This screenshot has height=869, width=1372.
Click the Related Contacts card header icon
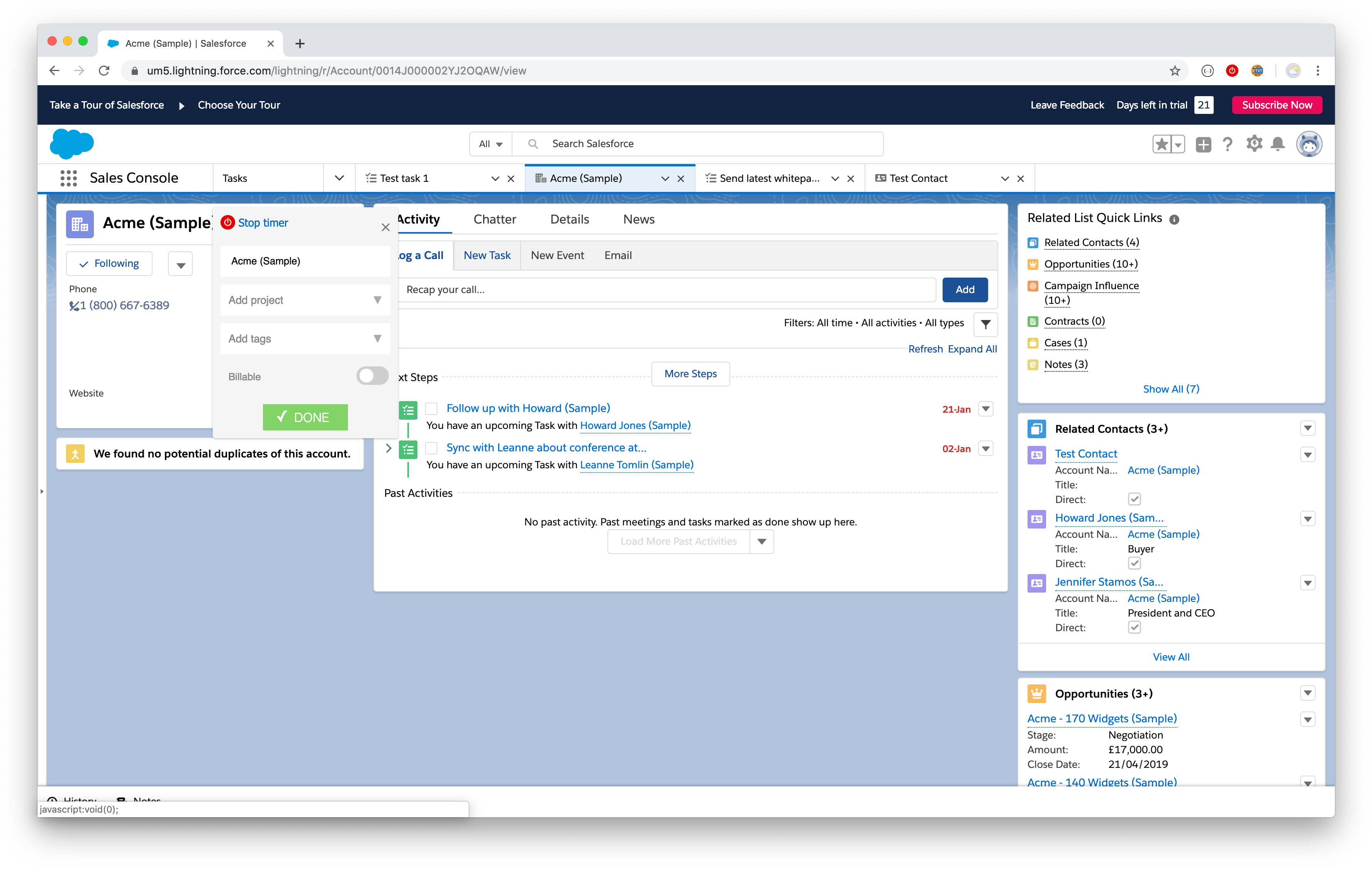[x=1036, y=429]
